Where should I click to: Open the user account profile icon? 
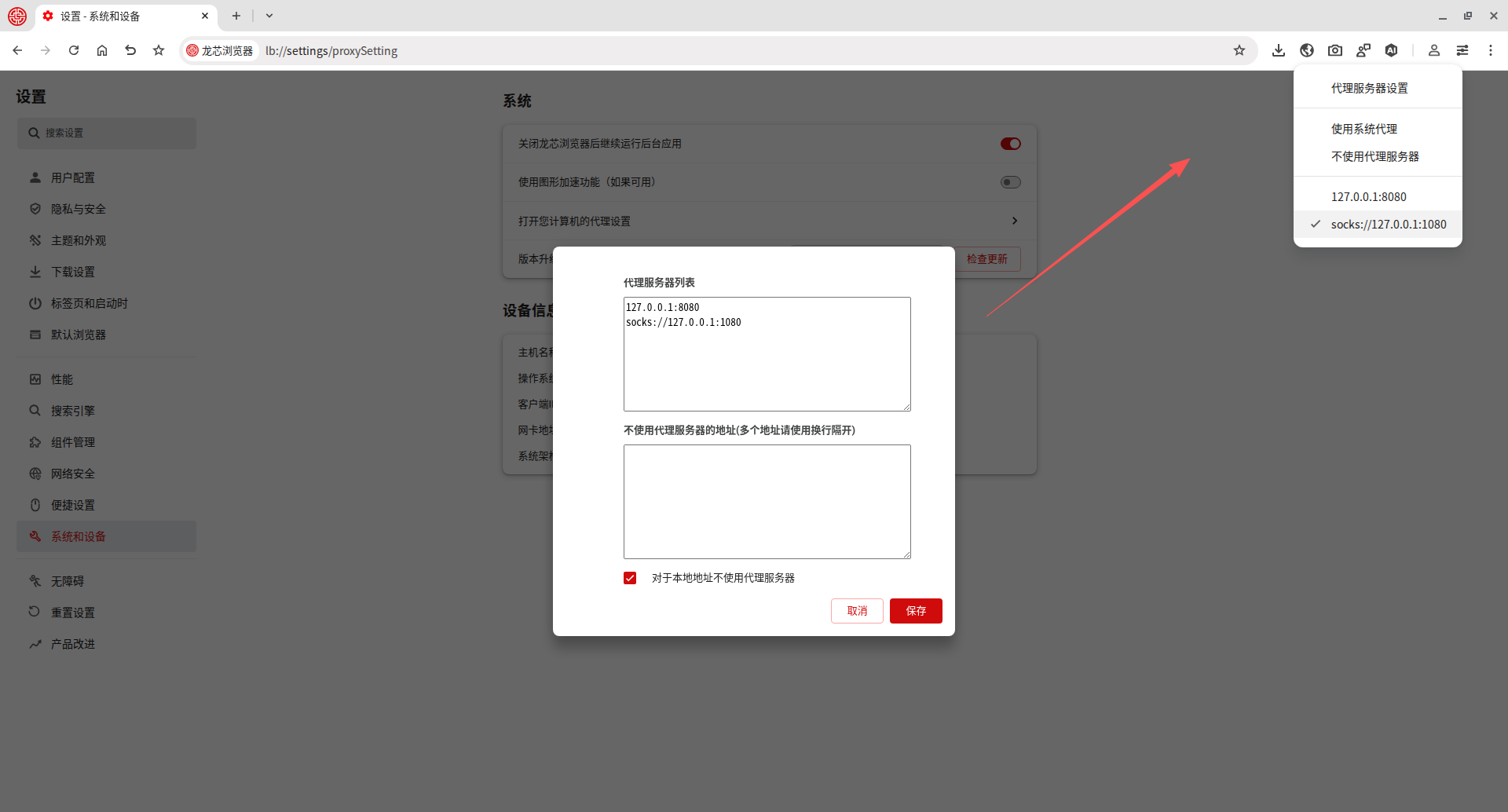coord(1434,50)
